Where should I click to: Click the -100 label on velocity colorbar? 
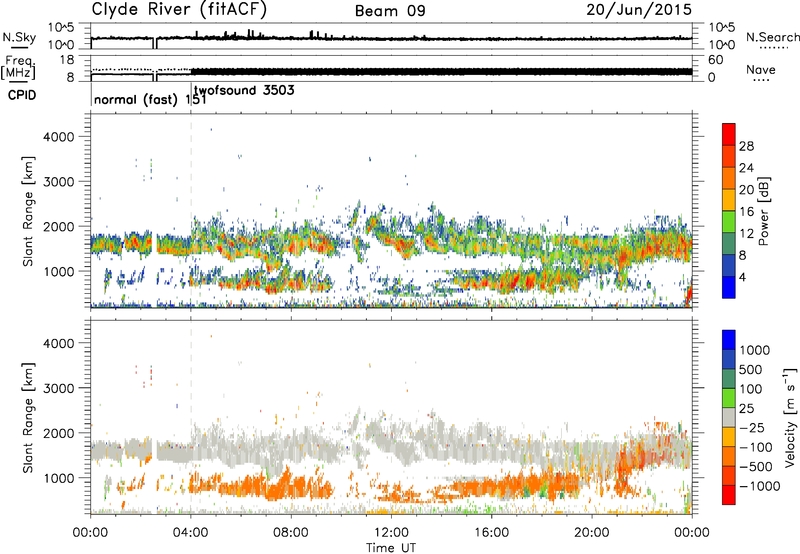[x=756, y=447]
